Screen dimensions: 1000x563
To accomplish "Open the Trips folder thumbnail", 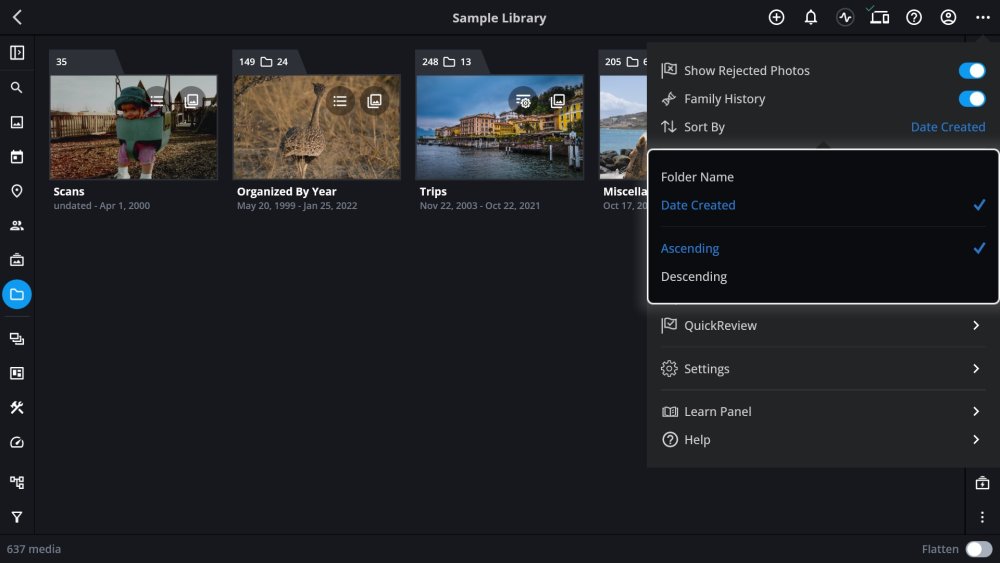I will click(x=499, y=127).
